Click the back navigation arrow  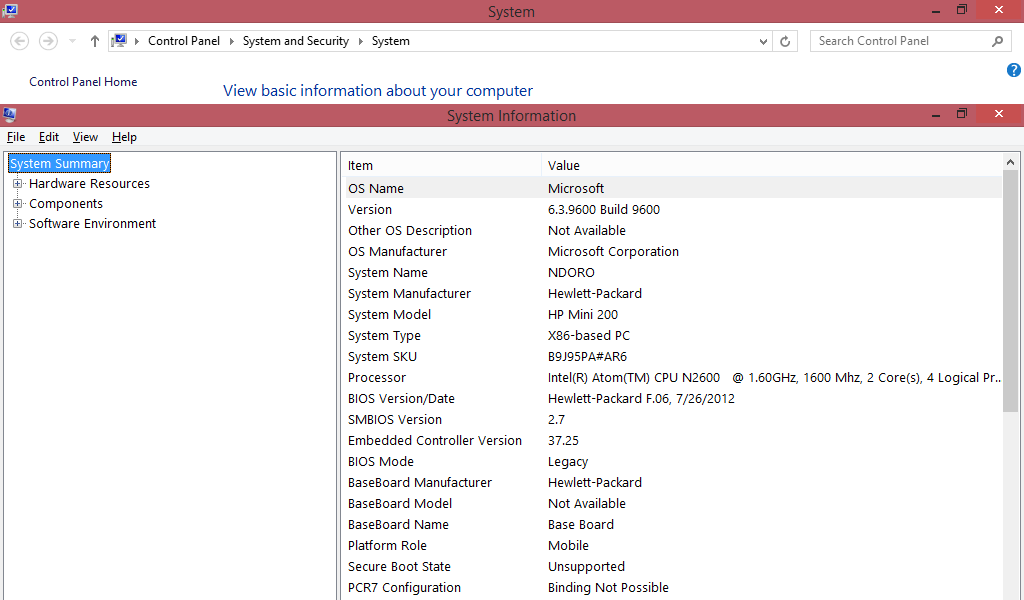19,41
